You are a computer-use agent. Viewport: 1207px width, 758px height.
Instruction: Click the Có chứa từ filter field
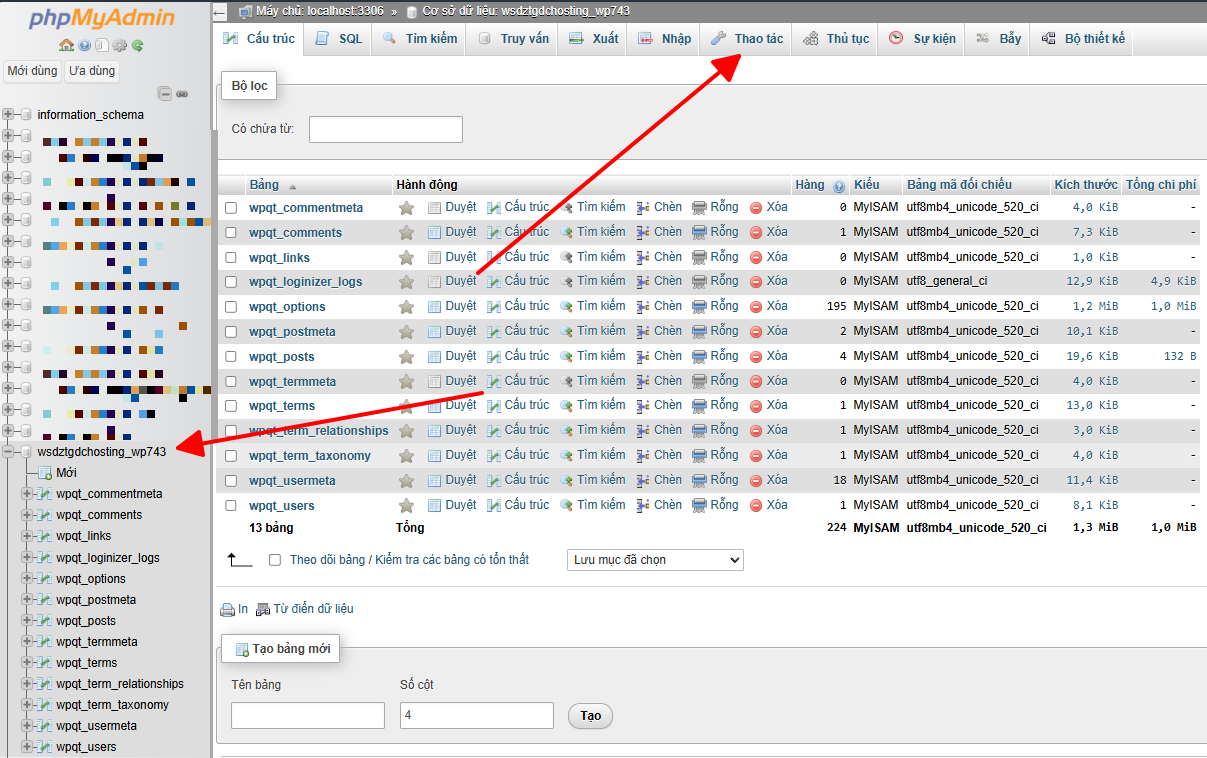click(385, 129)
